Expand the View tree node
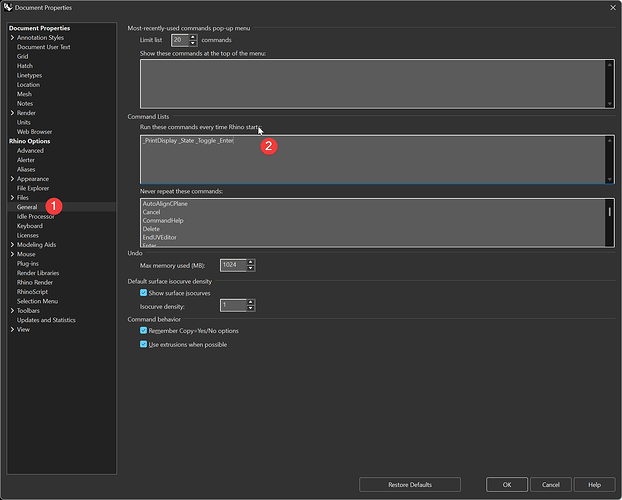This screenshot has height=500, width=622. coord(12,330)
